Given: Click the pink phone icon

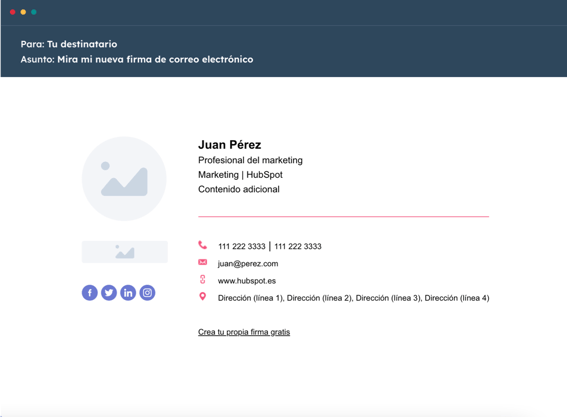Looking at the screenshot, I should coord(202,245).
